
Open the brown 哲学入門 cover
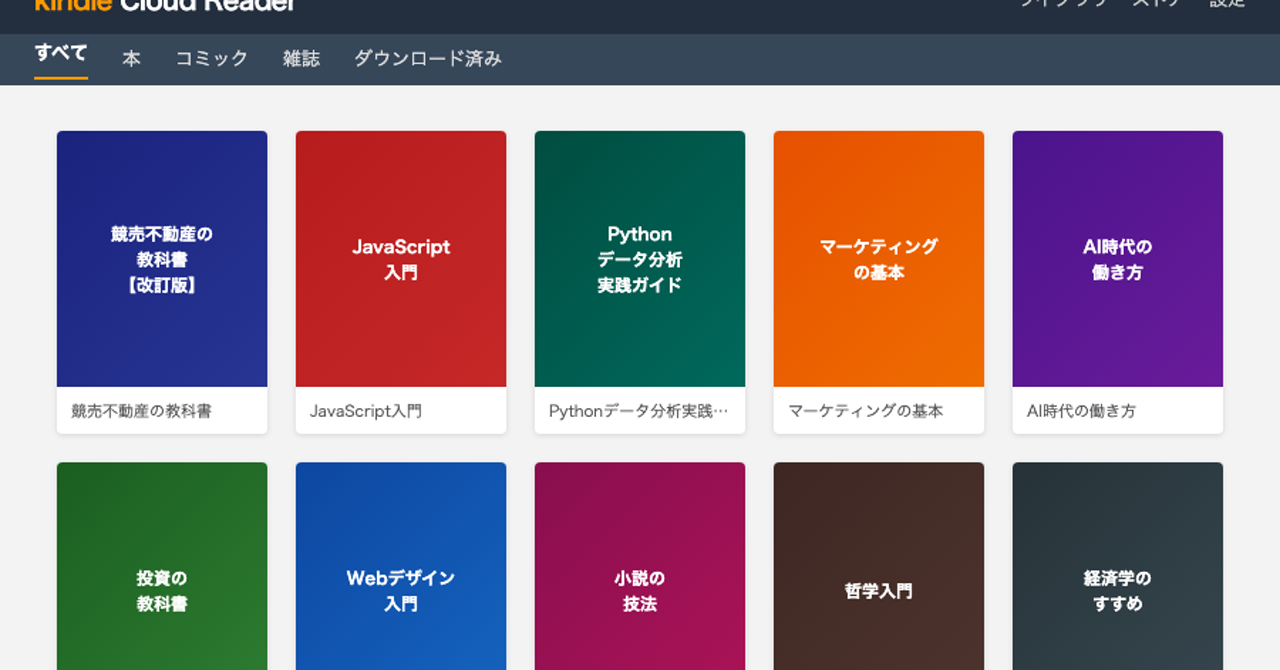879,566
